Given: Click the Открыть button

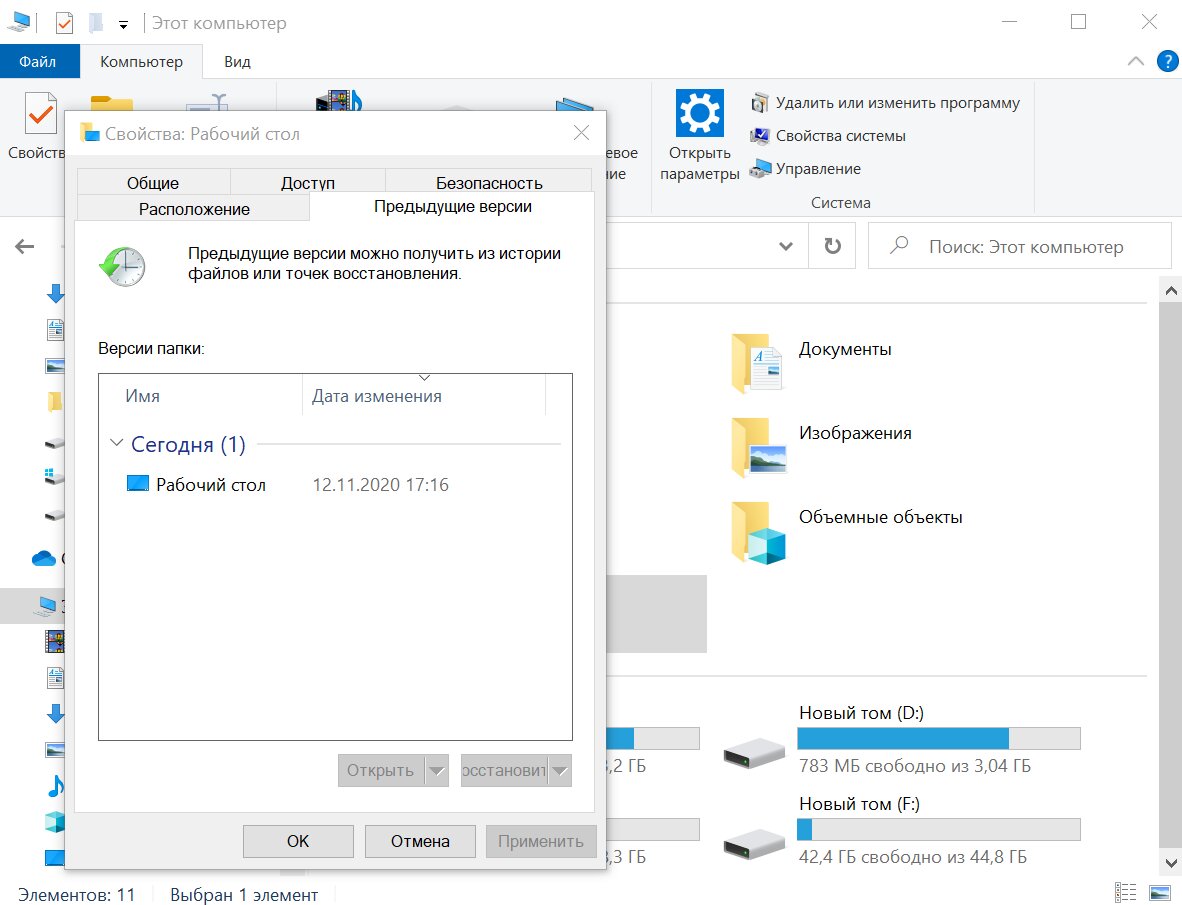Looking at the screenshot, I should point(381,770).
